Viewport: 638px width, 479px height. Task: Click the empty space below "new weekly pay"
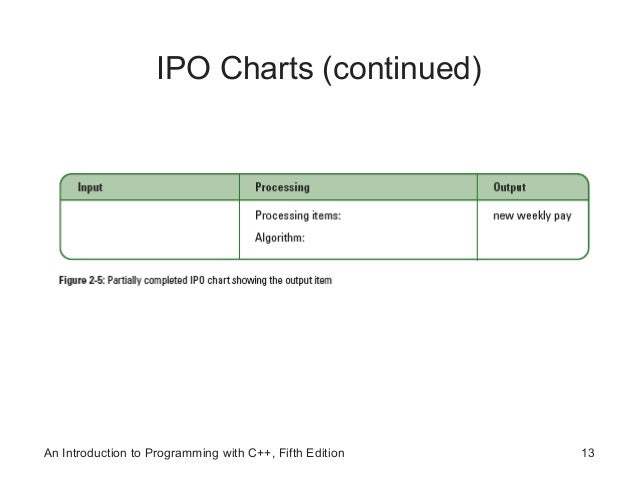pyautogui.click(x=532, y=241)
